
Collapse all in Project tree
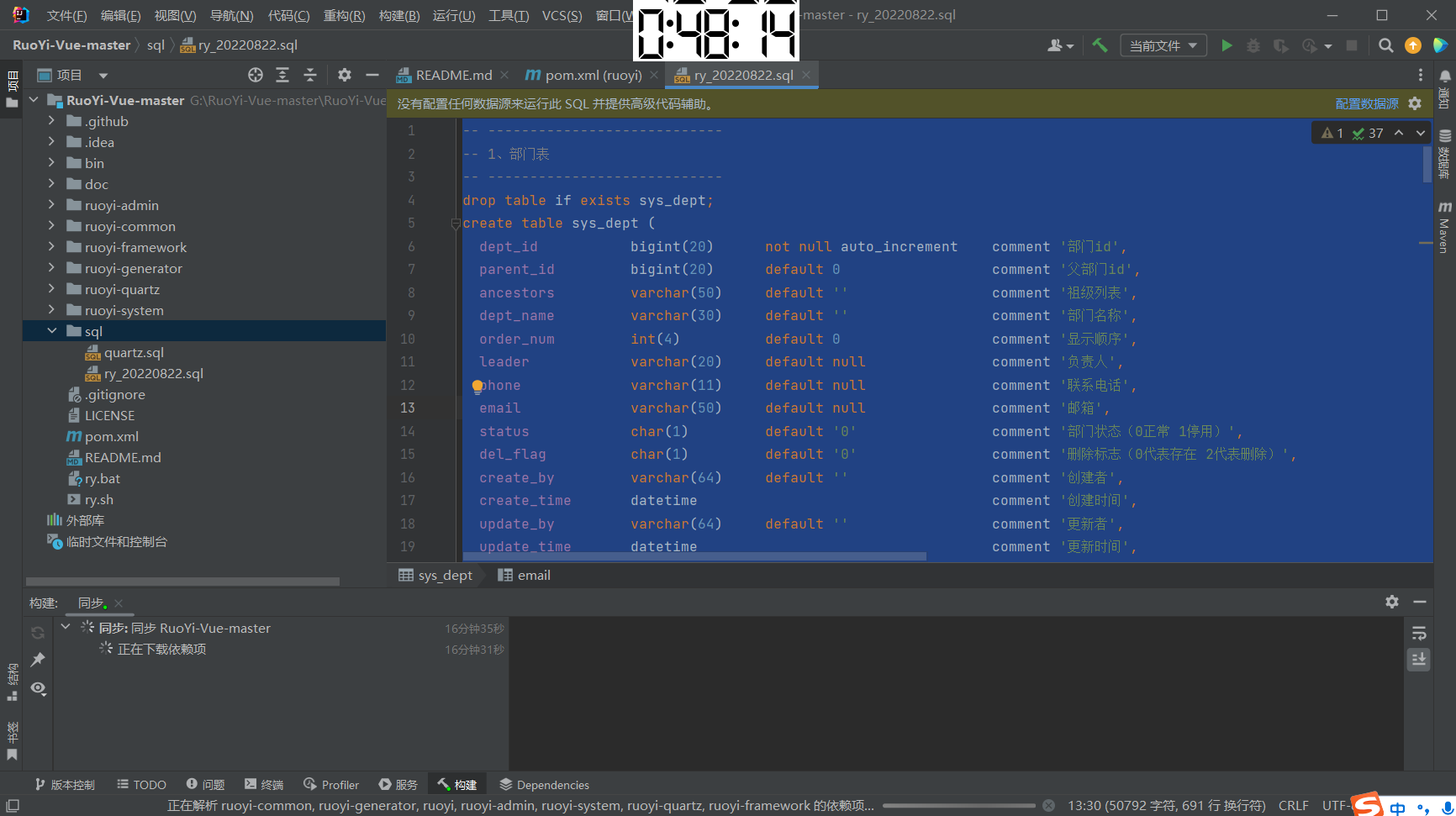coord(310,75)
